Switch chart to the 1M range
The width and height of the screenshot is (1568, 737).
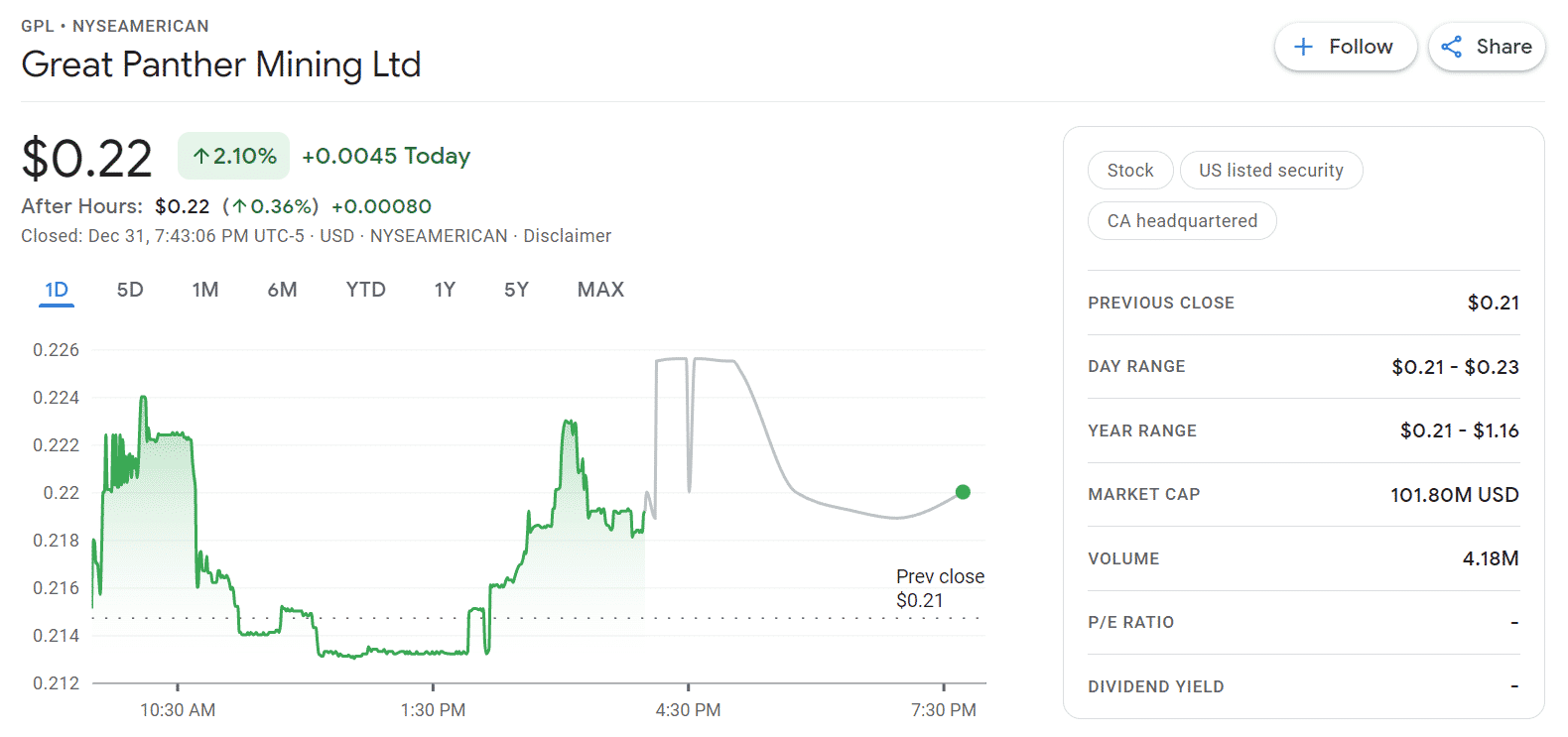205,290
